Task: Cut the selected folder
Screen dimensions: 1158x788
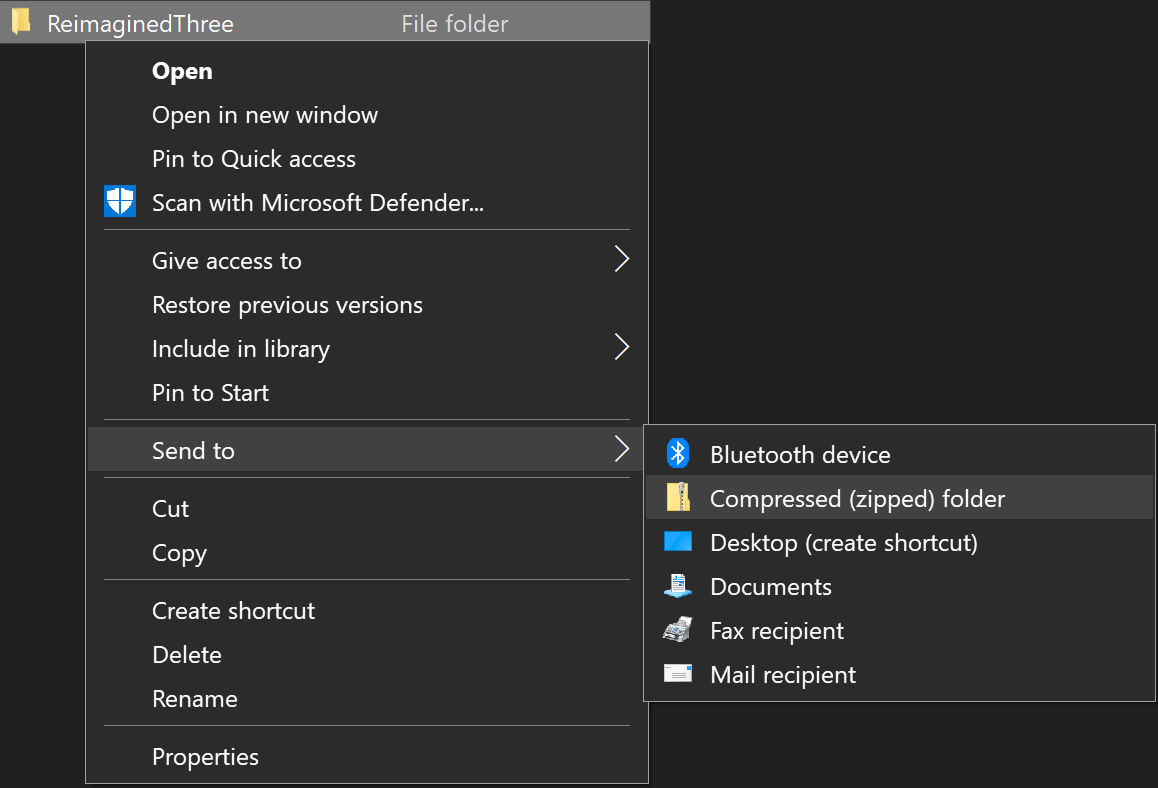Action: point(170,509)
